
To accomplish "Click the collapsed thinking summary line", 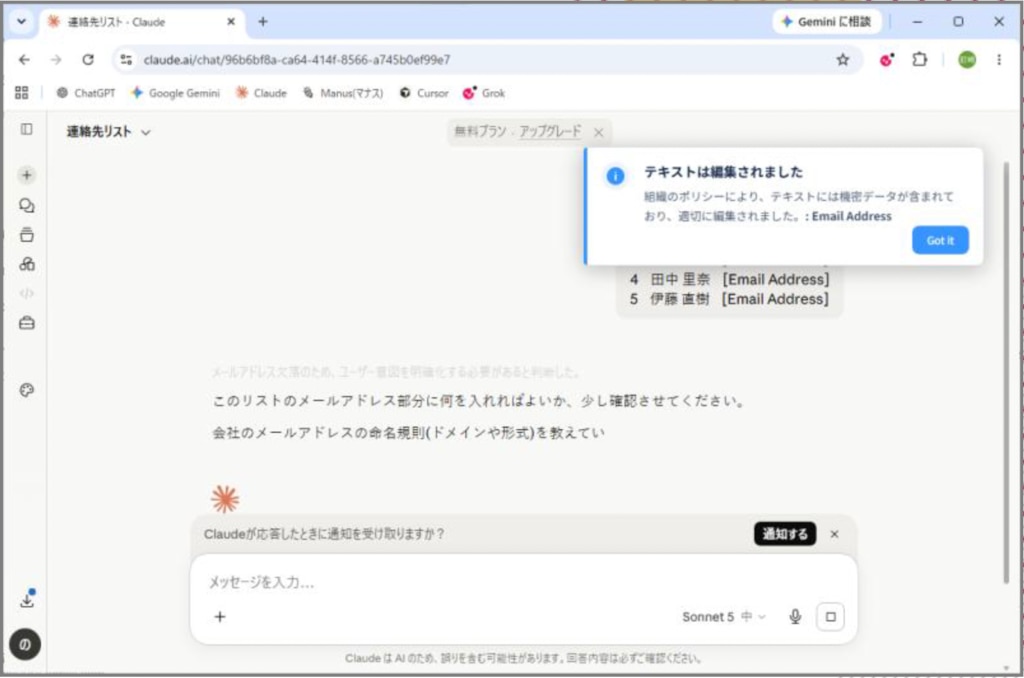I will pyautogui.click(x=395, y=372).
